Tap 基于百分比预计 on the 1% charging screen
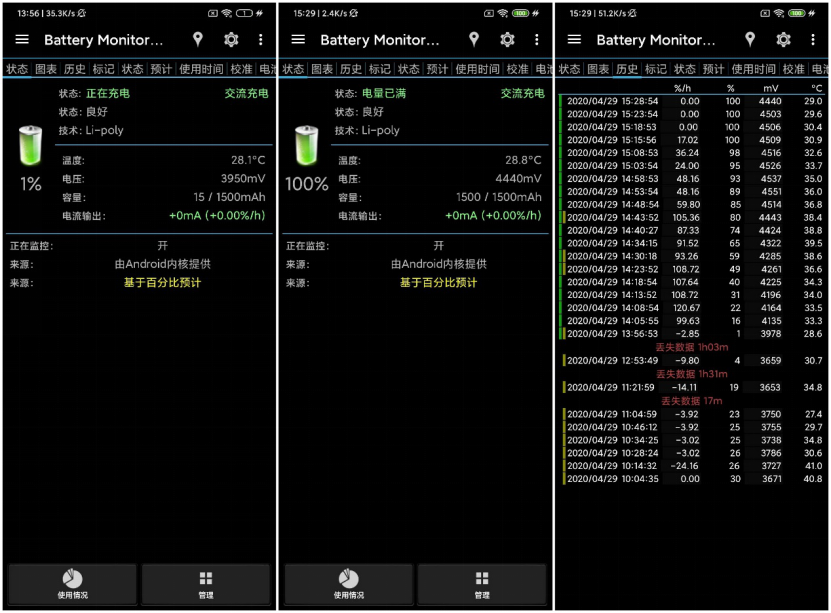The width and height of the screenshot is (831, 613). (162, 283)
